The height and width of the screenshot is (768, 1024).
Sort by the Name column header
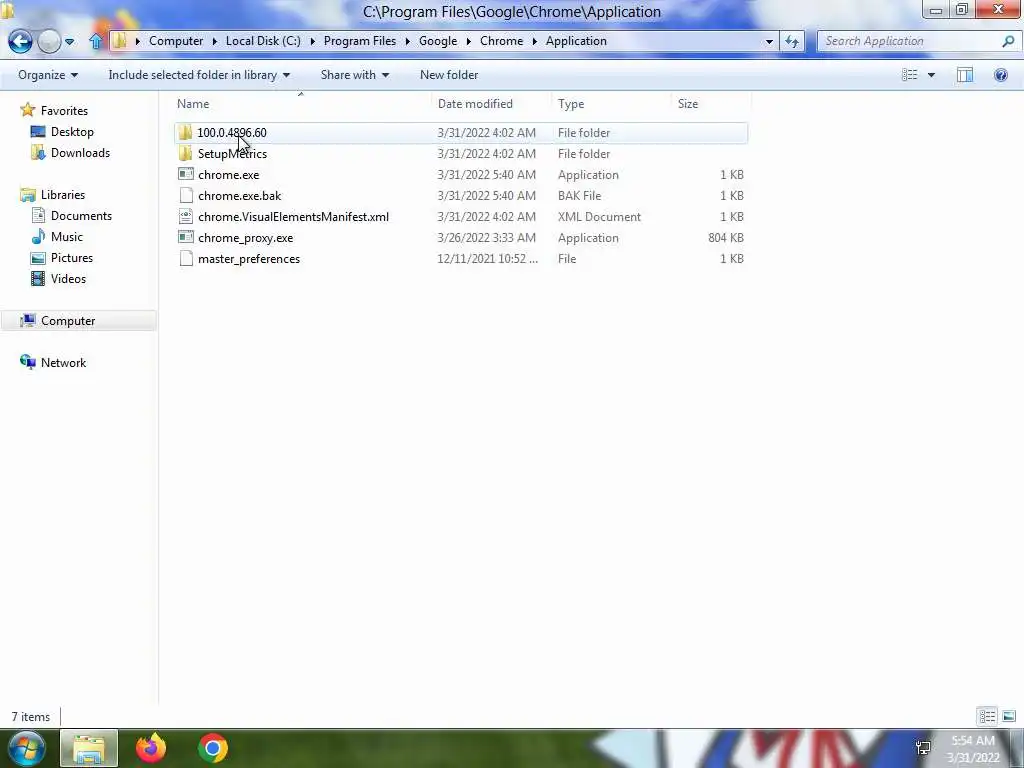click(302, 104)
